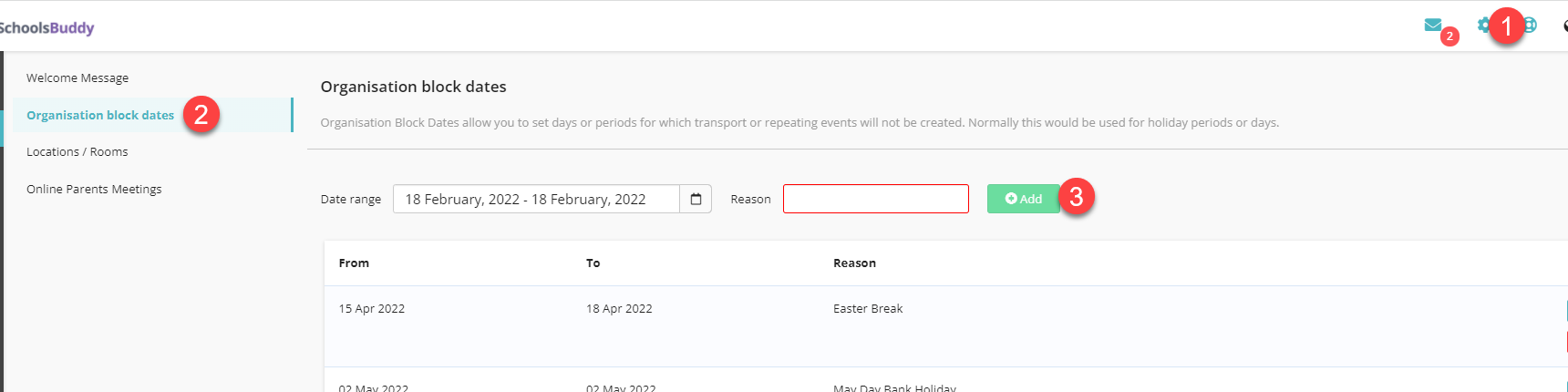Open the Welcome Message section
The image size is (1568, 392).
(x=77, y=77)
